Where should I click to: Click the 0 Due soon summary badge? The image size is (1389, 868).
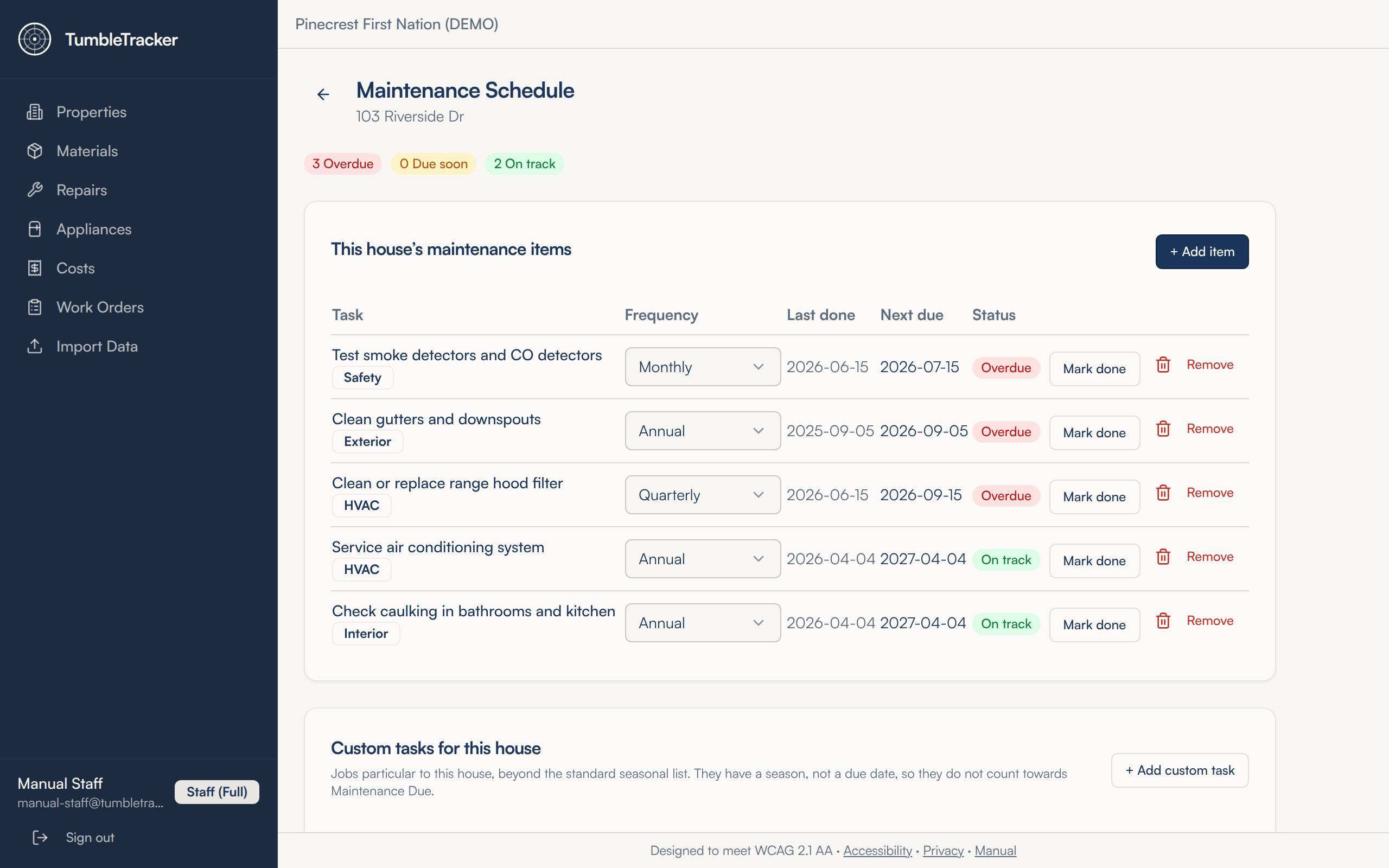tap(434, 164)
